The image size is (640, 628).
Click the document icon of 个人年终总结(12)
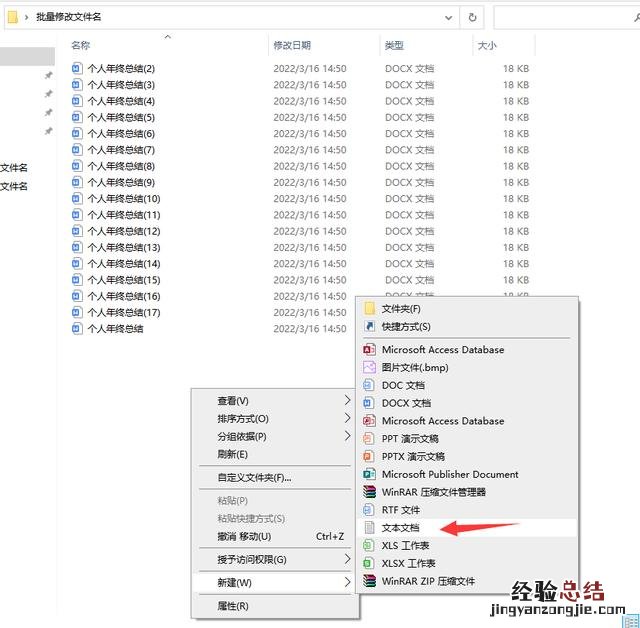[x=77, y=231]
